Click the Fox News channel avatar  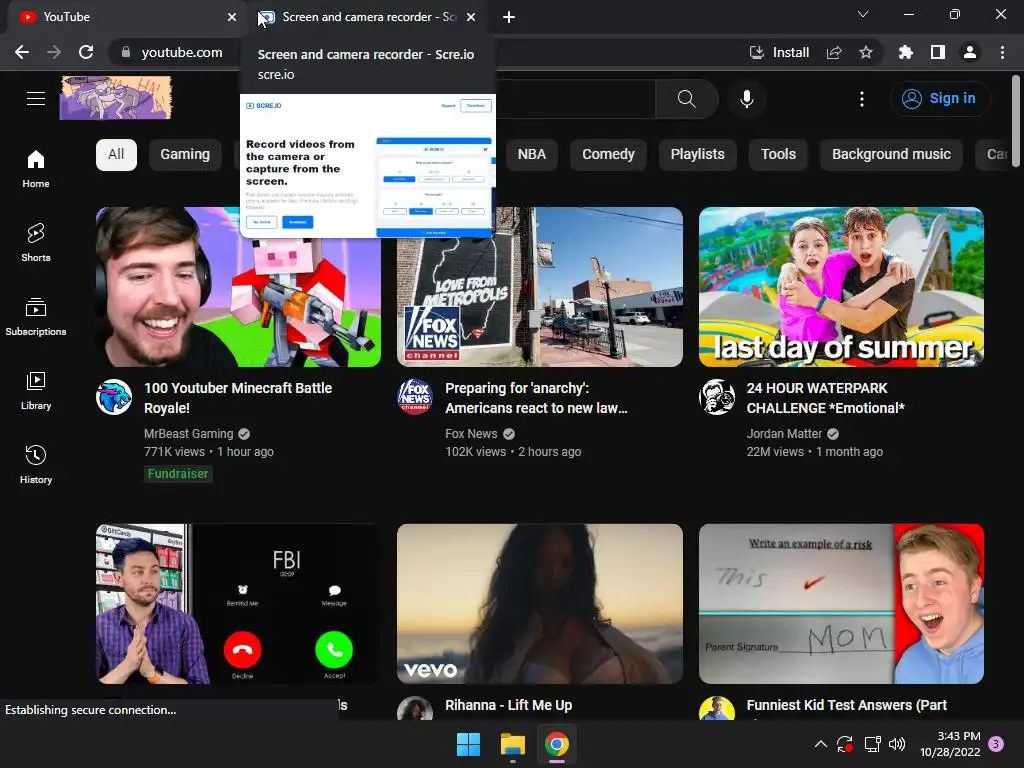(x=415, y=397)
